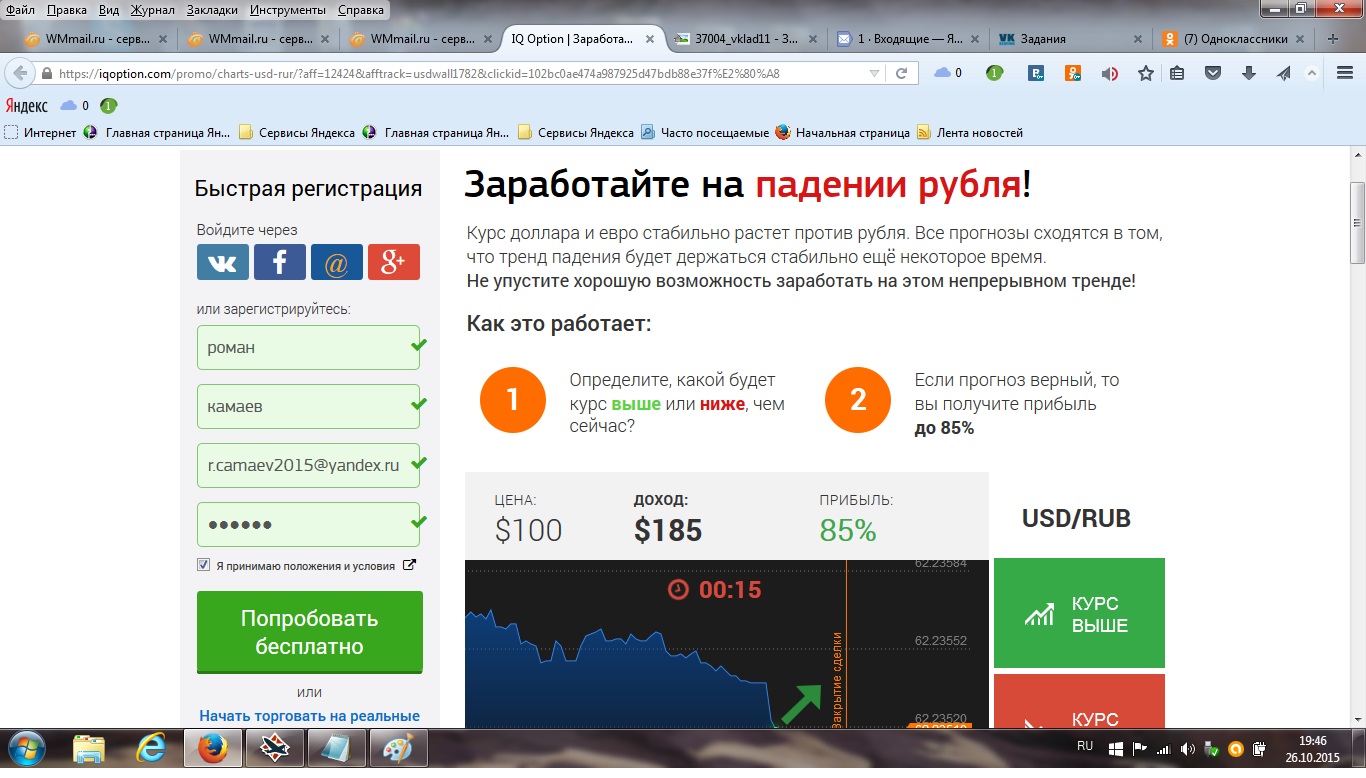This screenshot has height=778, width=1366.
Task: Open the URL bar history dropdown arrow
Action: pos(874,74)
